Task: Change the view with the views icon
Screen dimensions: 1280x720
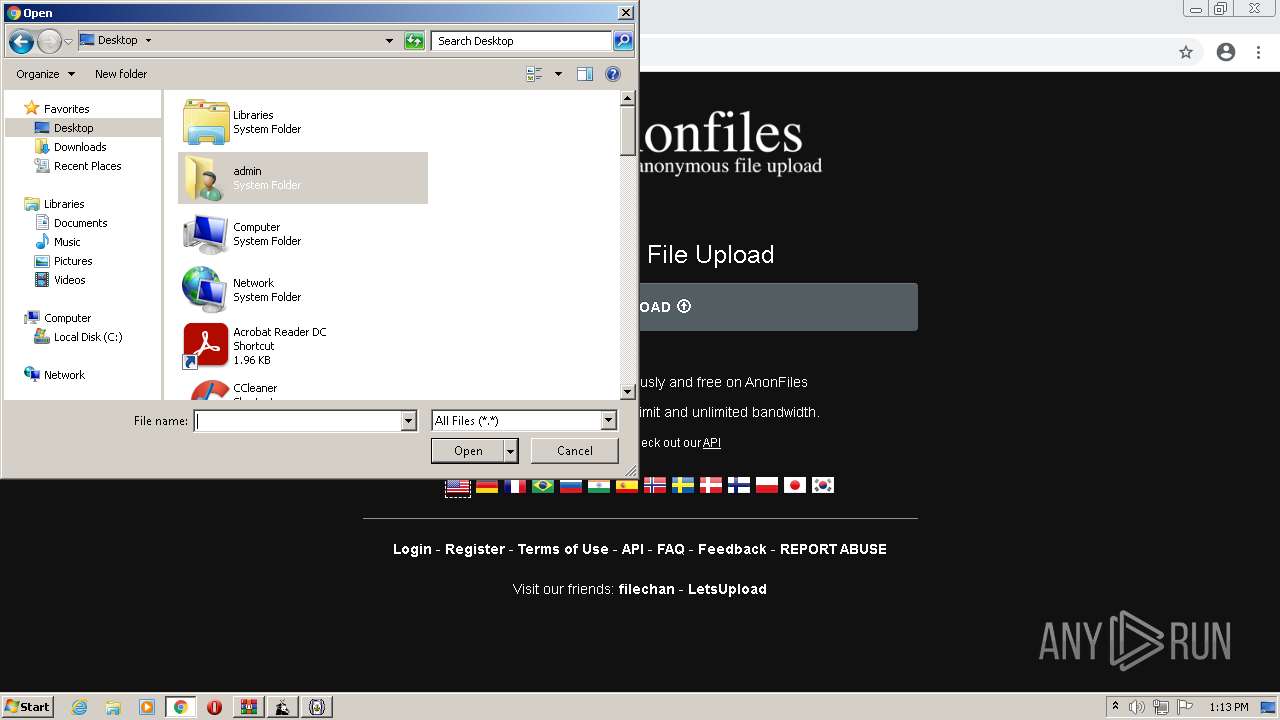Action: point(534,74)
